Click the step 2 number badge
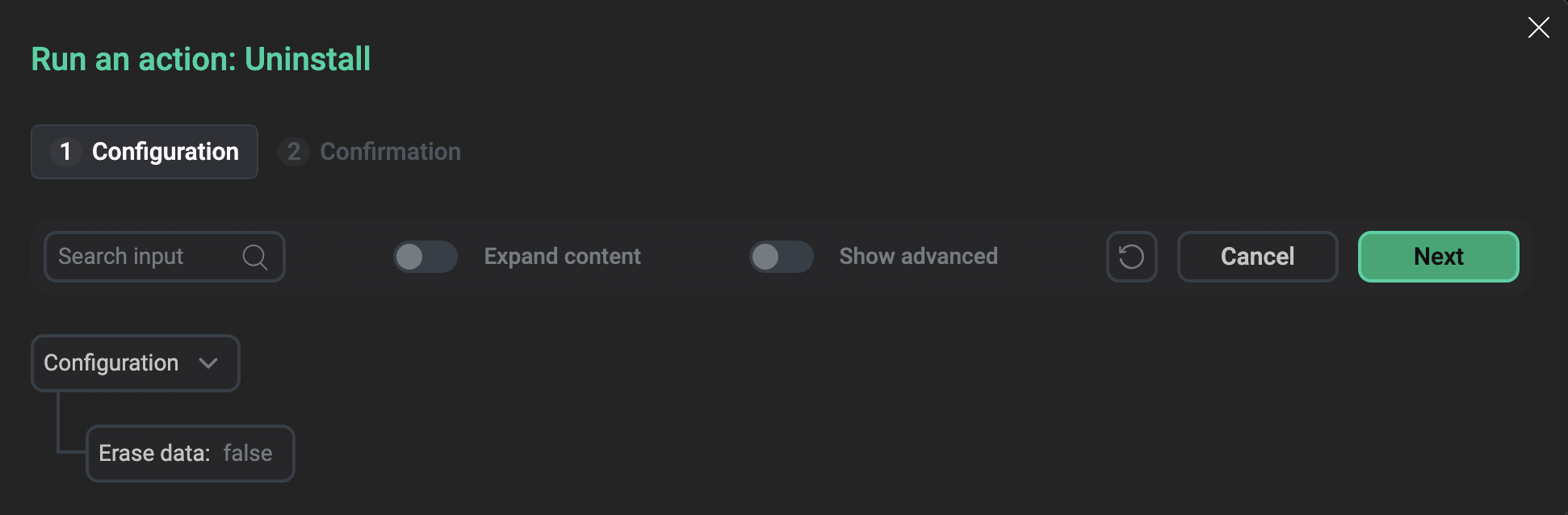 pyautogui.click(x=294, y=152)
